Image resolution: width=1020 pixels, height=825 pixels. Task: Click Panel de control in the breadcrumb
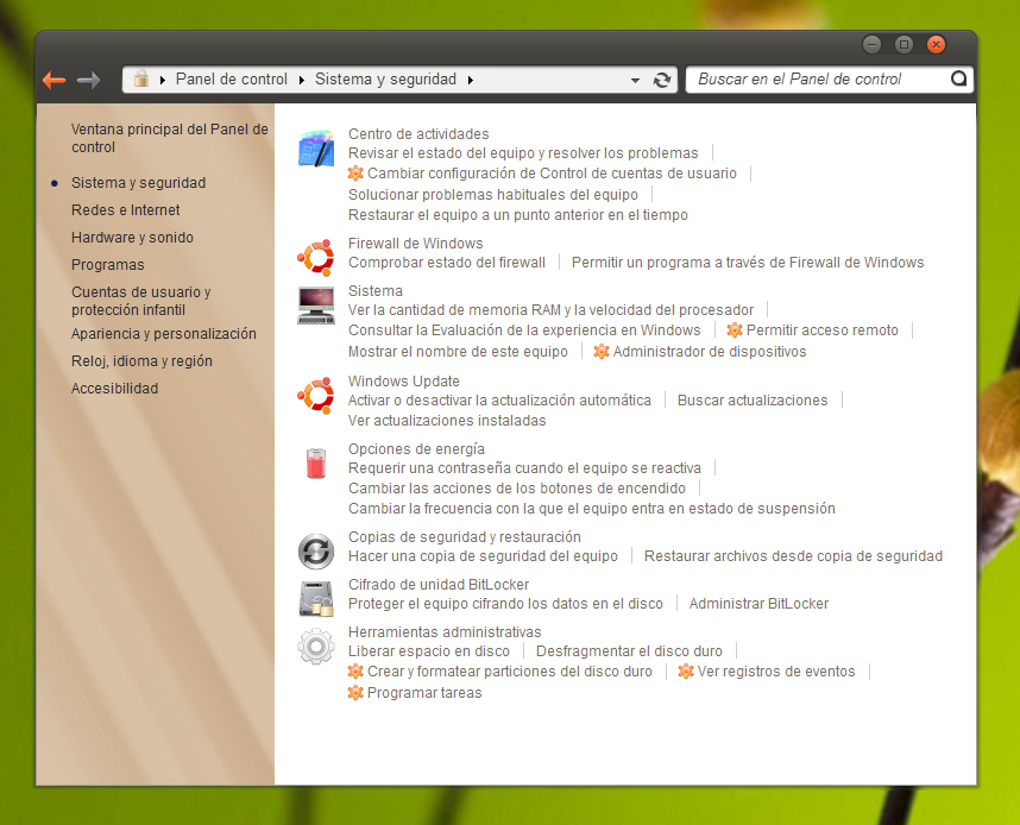pos(231,79)
